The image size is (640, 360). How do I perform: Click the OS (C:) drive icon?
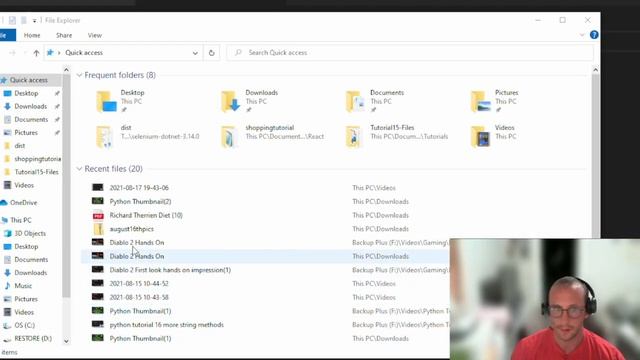click(x=7, y=325)
